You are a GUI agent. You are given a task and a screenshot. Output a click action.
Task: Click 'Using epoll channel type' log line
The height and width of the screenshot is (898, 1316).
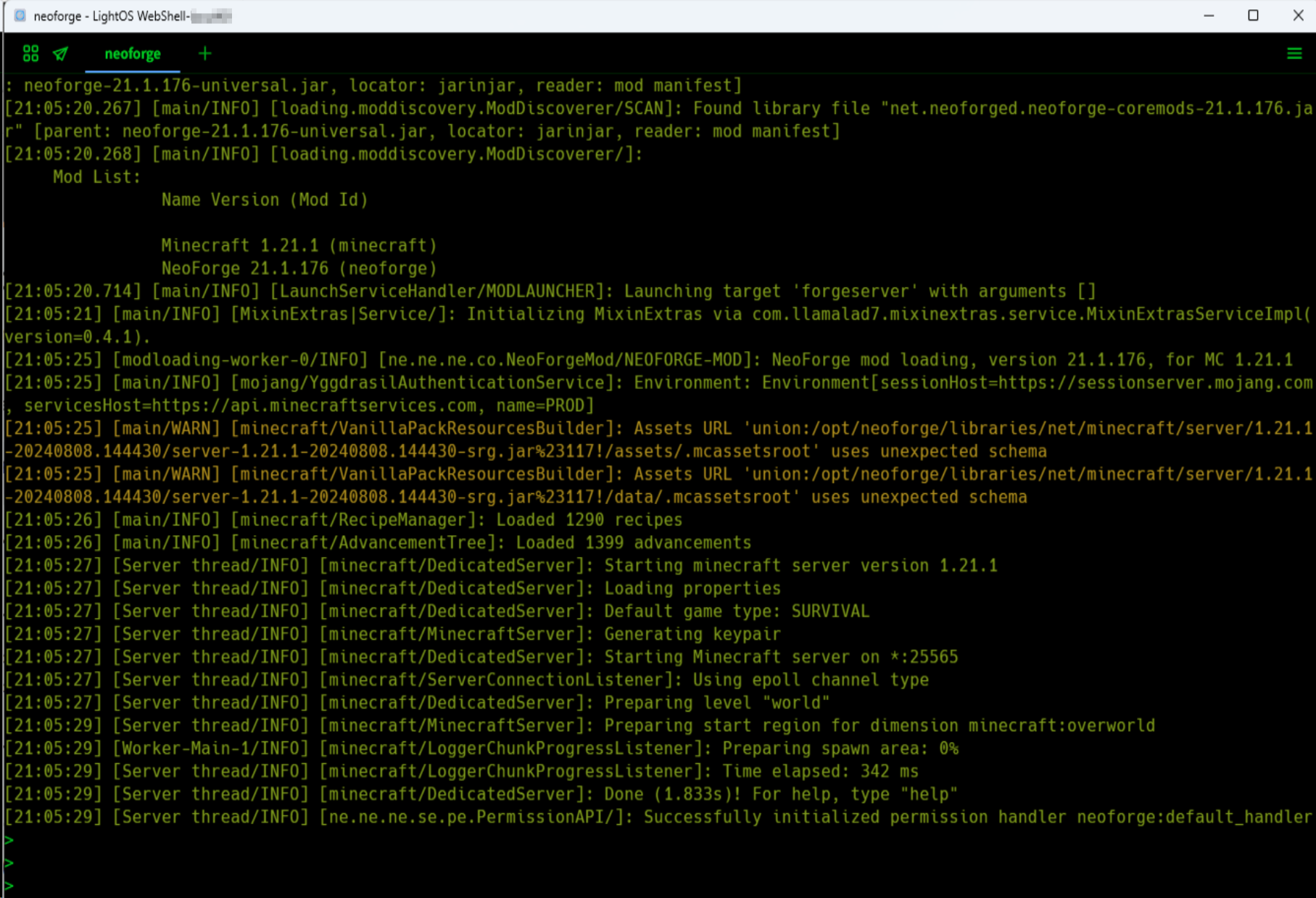click(x=467, y=680)
